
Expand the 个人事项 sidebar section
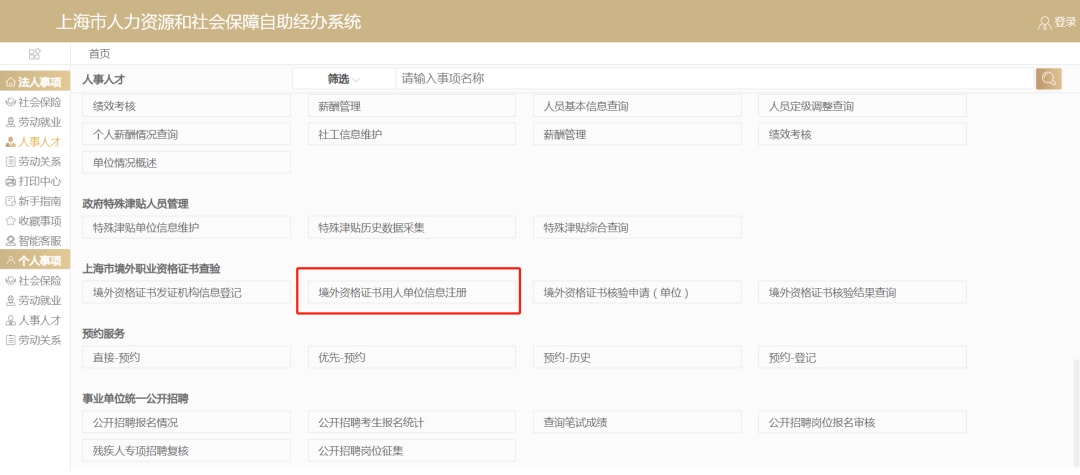[34, 261]
